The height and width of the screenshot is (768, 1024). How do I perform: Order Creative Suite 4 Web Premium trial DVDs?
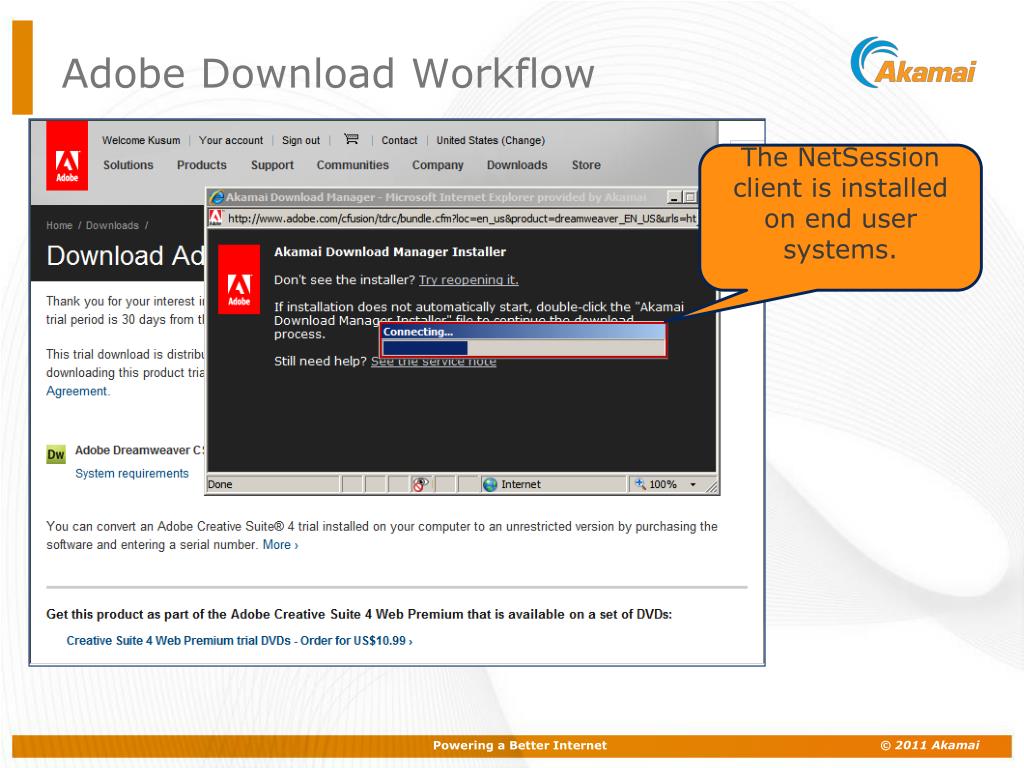click(240, 641)
